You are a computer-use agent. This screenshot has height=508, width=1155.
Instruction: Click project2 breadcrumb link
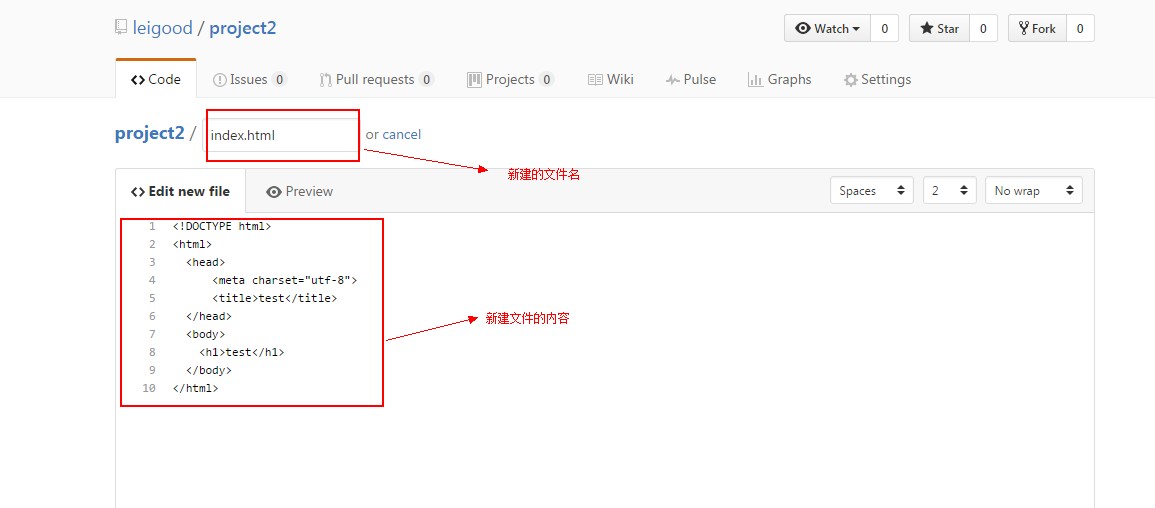click(150, 134)
